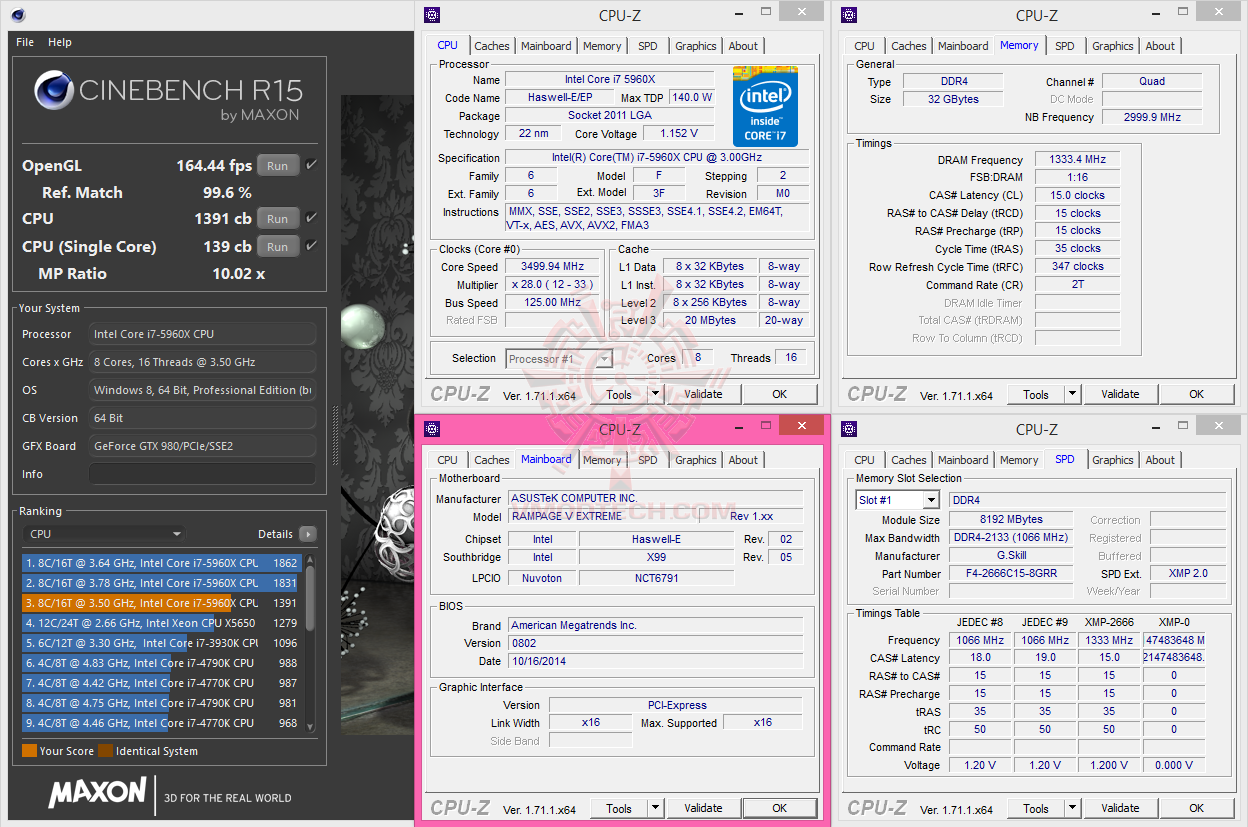Image resolution: width=1248 pixels, height=827 pixels.
Task: Switch to Mainboard tab in SPD CPU-Z window
Action: click(963, 460)
